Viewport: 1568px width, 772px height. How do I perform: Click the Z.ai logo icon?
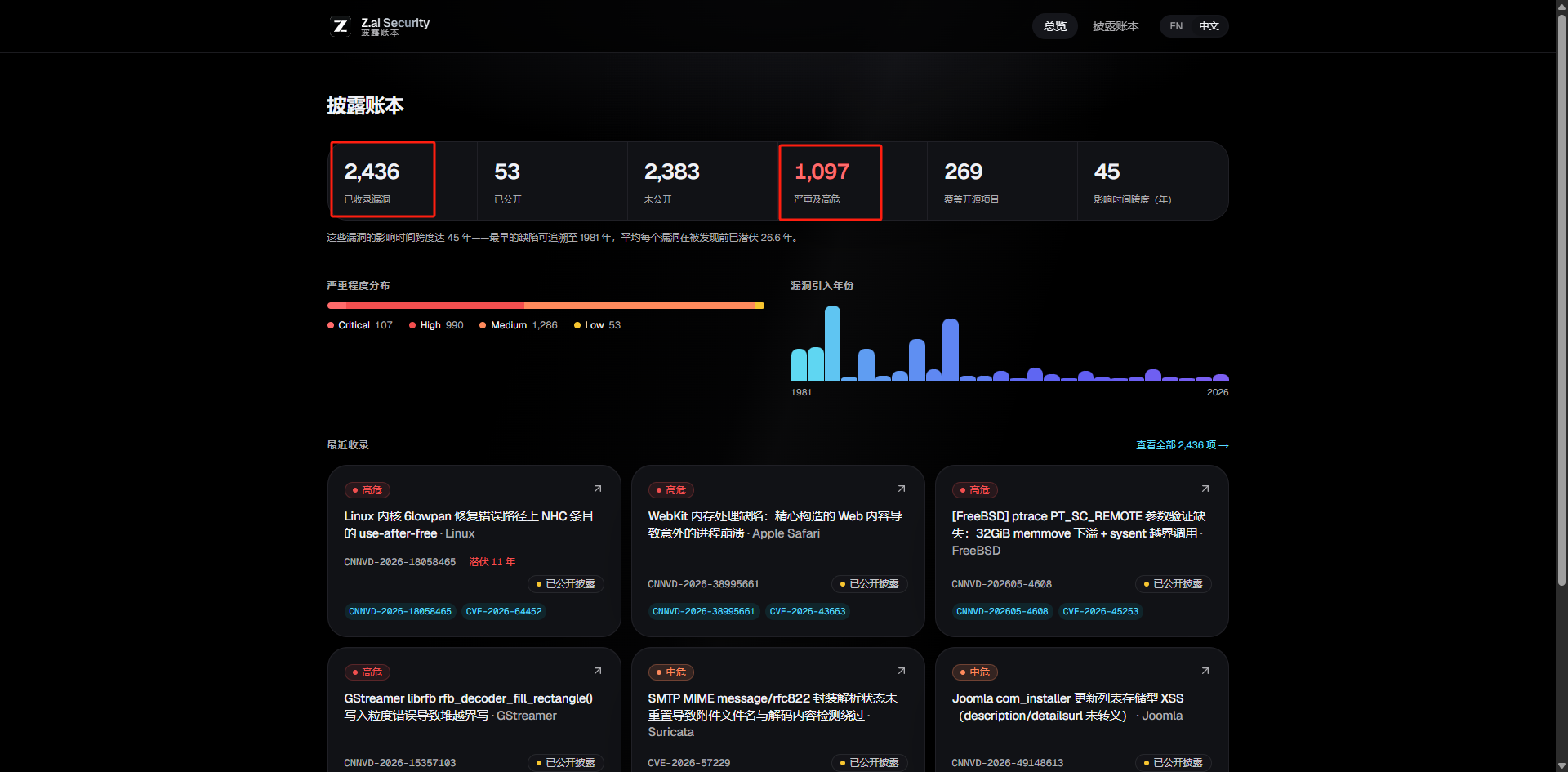(341, 26)
